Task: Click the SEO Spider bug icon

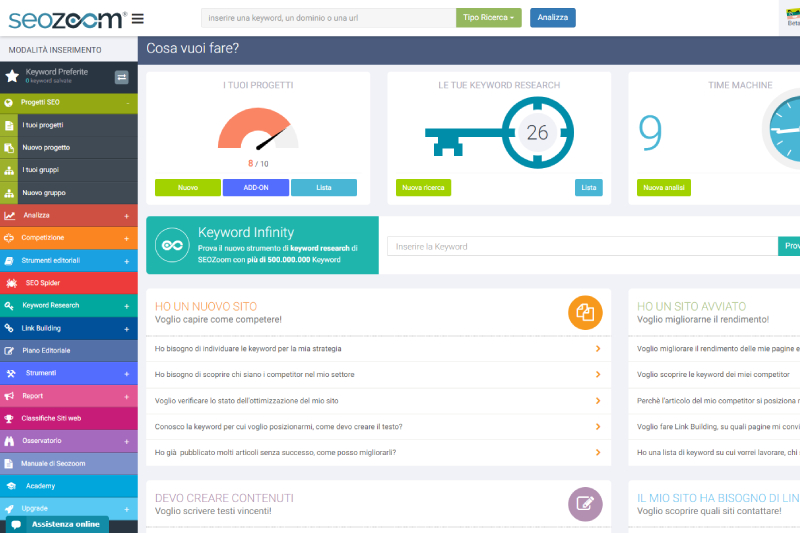Action: [12, 283]
